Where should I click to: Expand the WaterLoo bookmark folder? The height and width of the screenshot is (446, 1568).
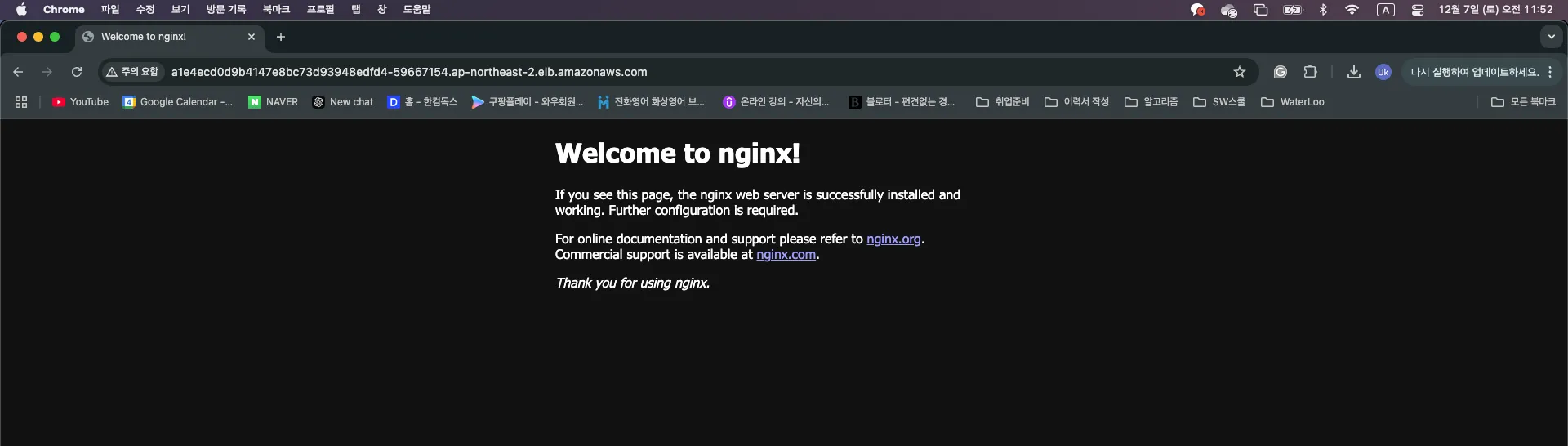[x=1293, y=102]
